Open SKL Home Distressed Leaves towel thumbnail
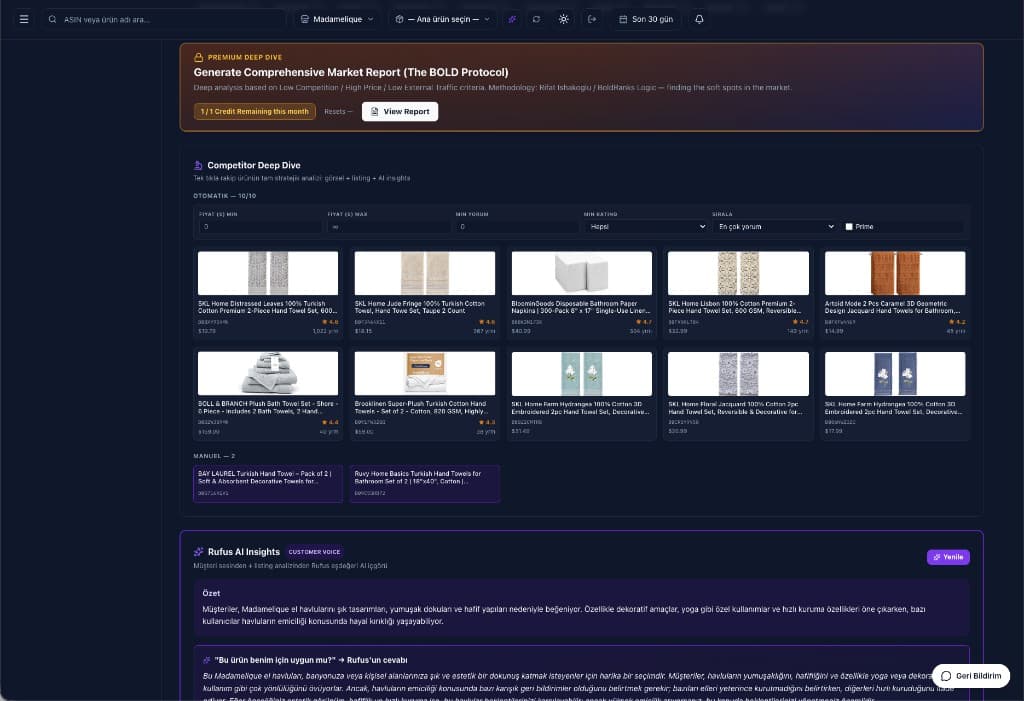This screenshot has width=1024, height=701. [x=268, y=273]
